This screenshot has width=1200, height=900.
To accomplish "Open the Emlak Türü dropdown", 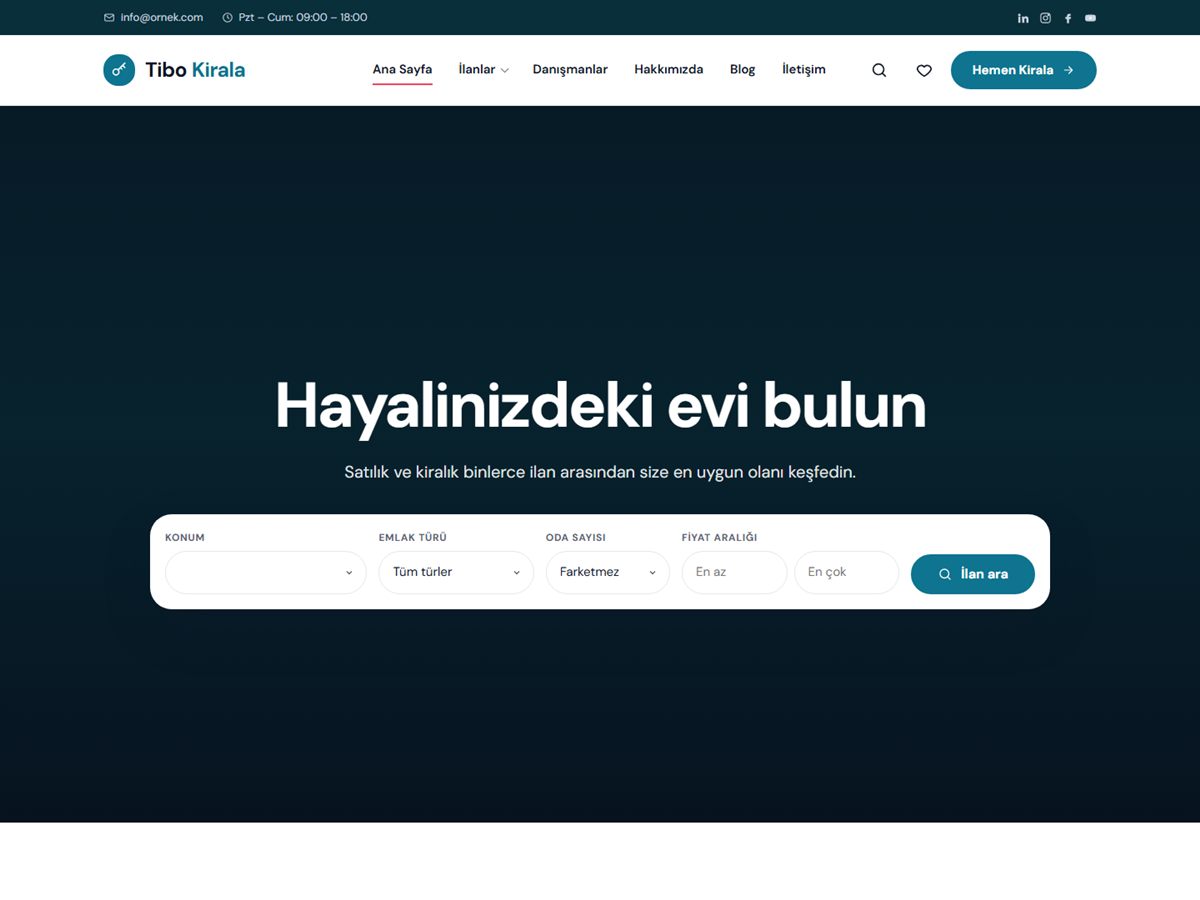I will click(456, 572).
